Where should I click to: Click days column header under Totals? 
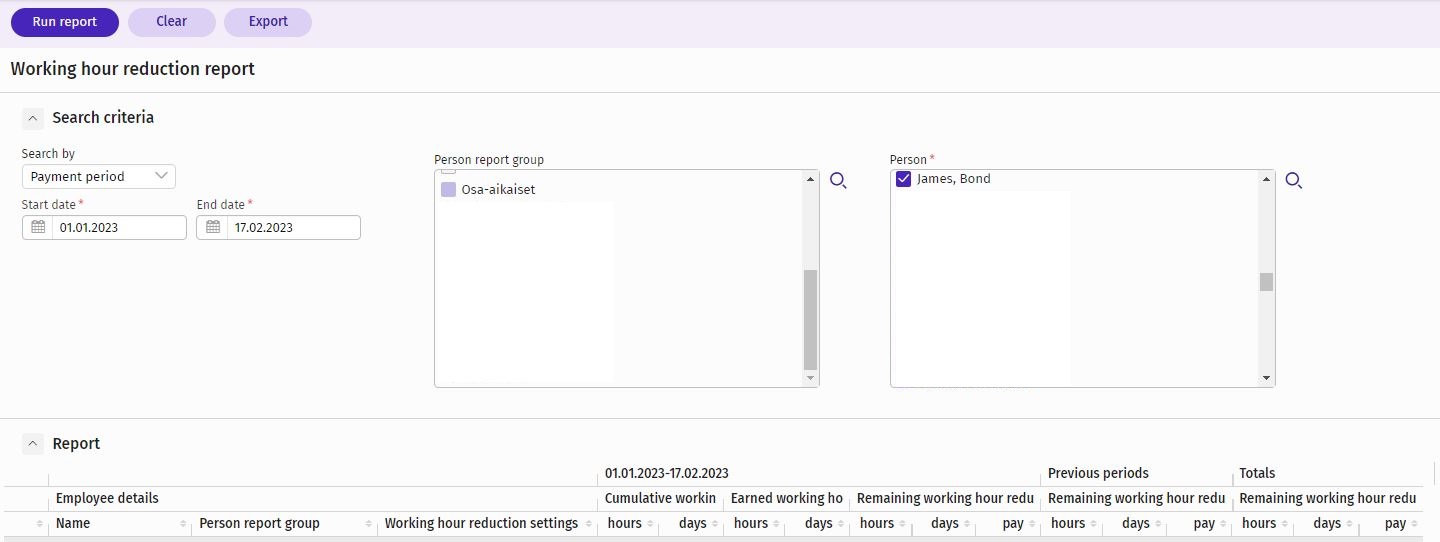[1327, 524]
